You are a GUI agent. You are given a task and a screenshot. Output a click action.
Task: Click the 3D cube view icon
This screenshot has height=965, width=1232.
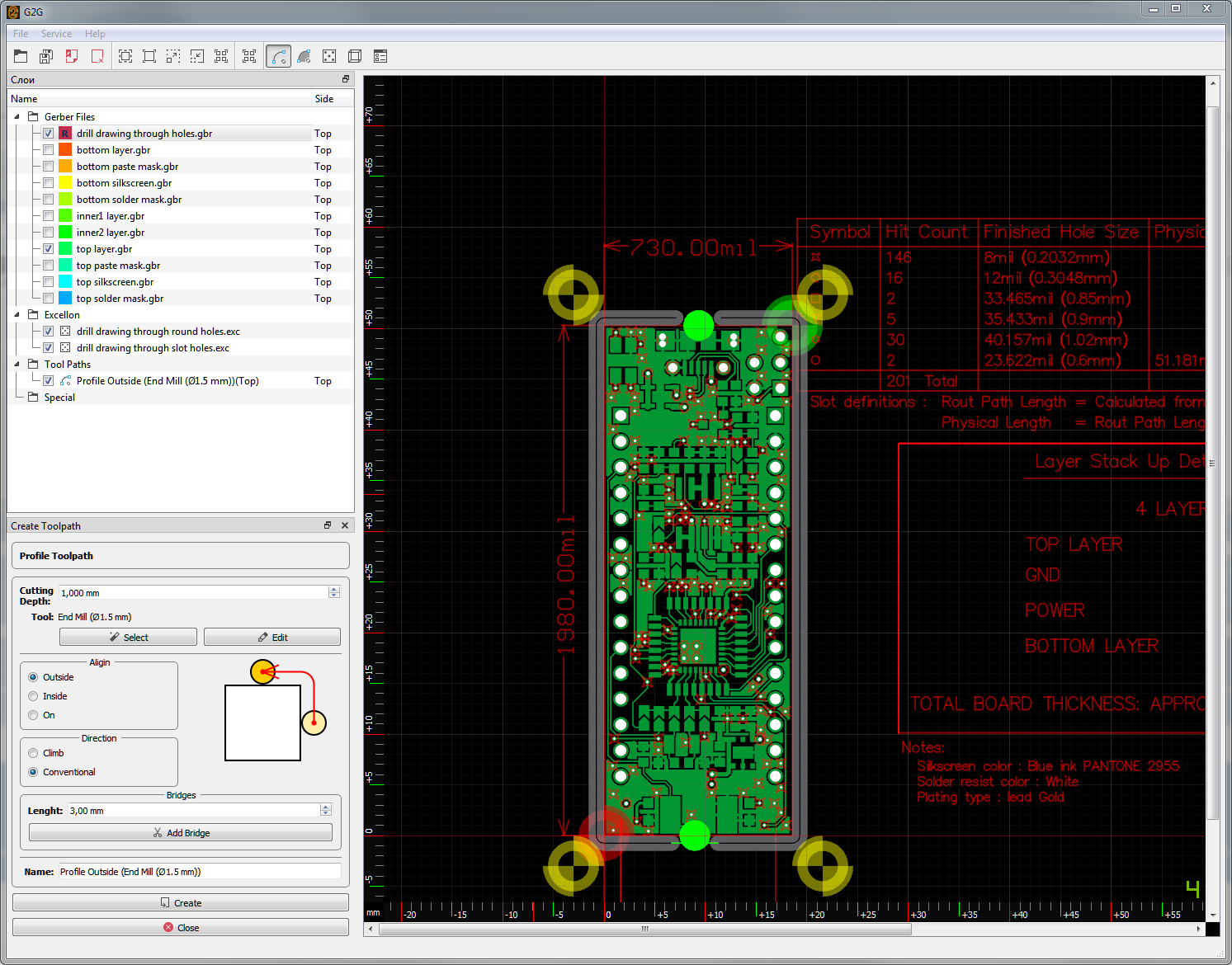coord(355,56)
